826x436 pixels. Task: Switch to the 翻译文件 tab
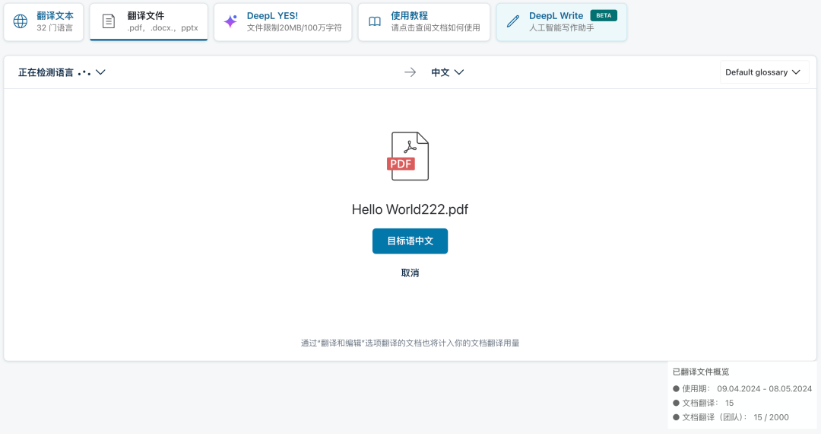(x=149, y=22)
